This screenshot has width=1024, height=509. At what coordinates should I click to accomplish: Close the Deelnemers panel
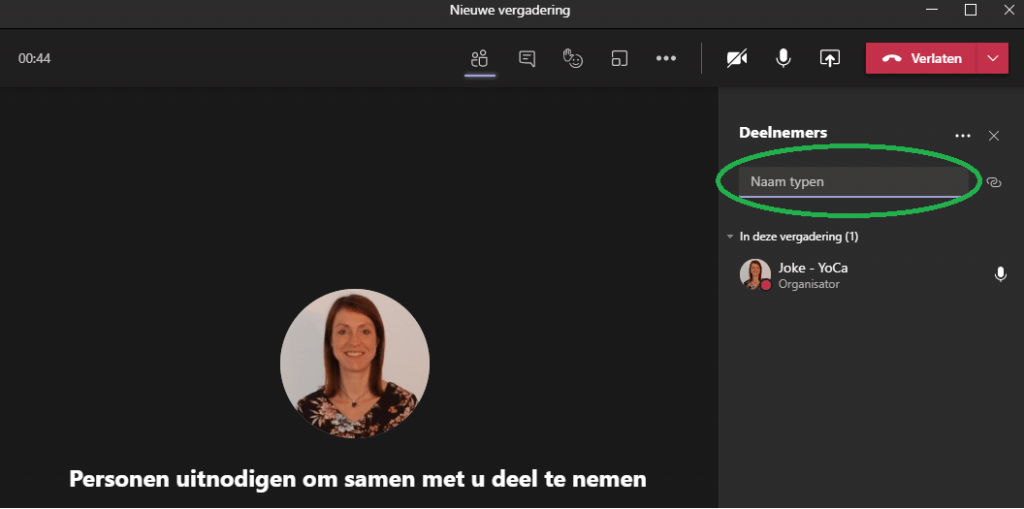994,136
